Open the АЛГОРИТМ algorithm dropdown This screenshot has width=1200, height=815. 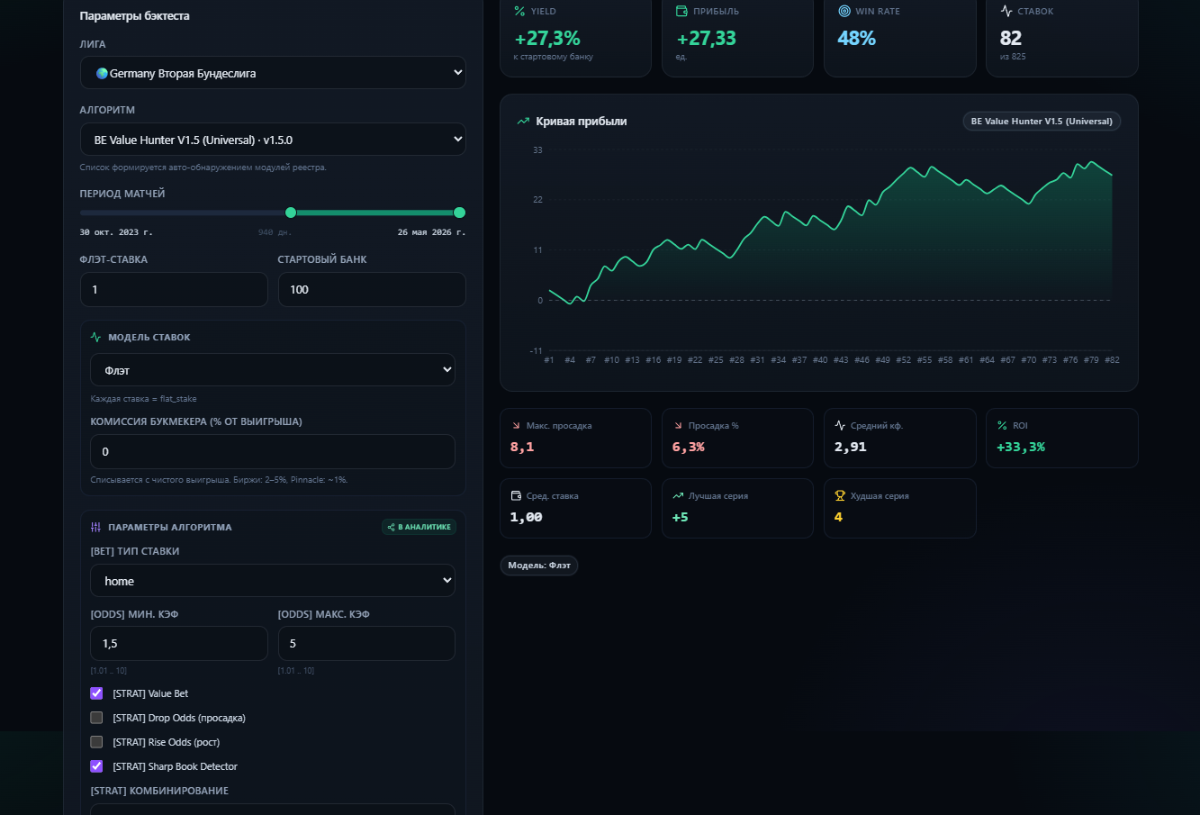point(273,140)
